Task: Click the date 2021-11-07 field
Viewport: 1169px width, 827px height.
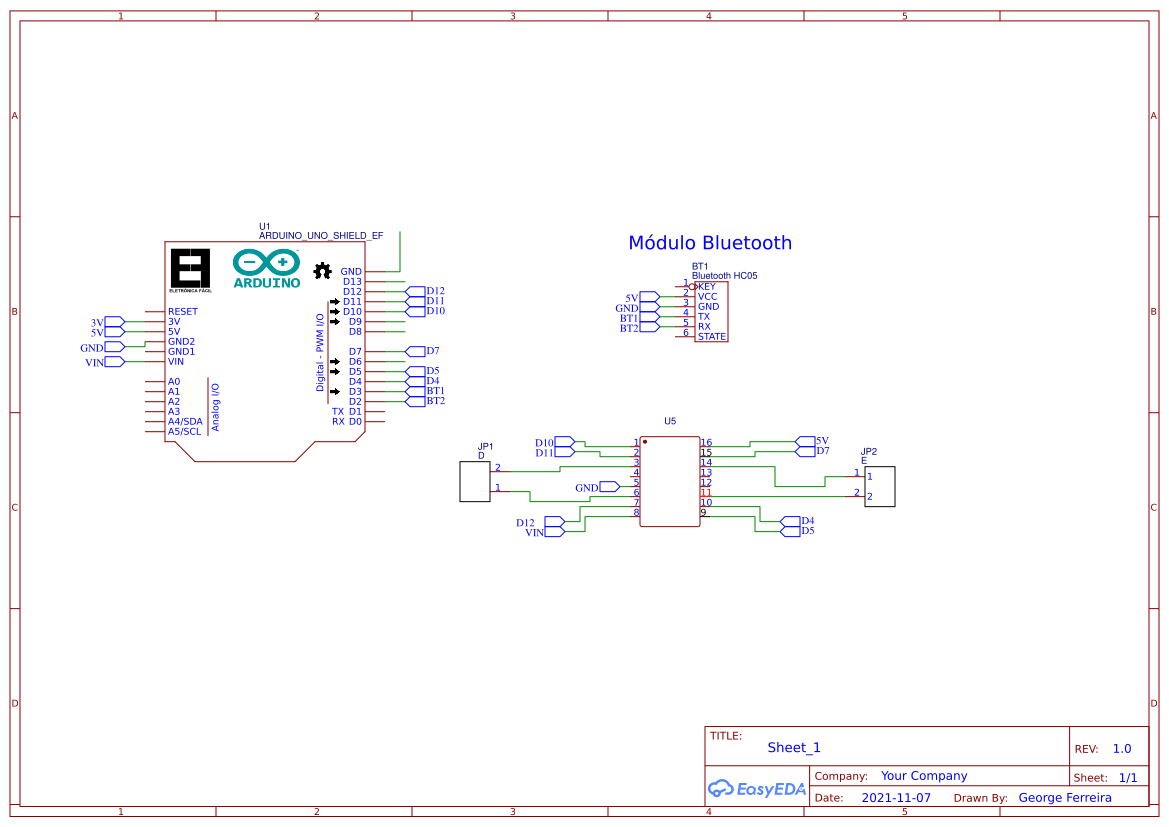Action: coord(894,797)
